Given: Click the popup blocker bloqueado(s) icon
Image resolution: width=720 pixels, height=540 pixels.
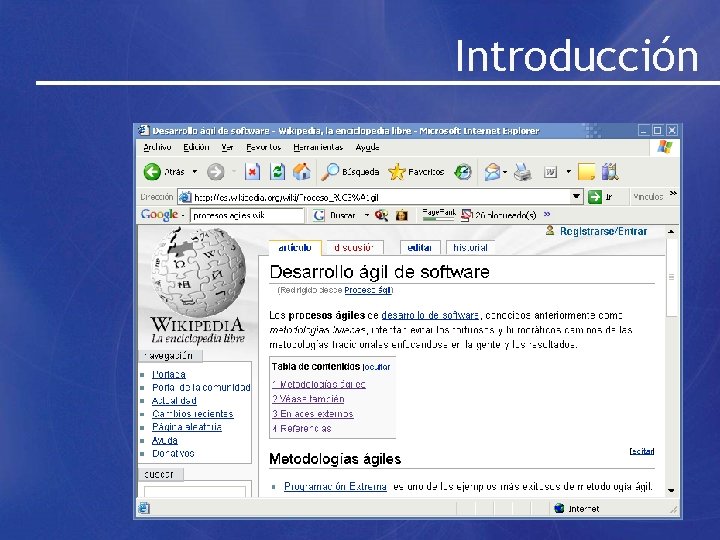Looking at the screenshot, I should (466, 215).
